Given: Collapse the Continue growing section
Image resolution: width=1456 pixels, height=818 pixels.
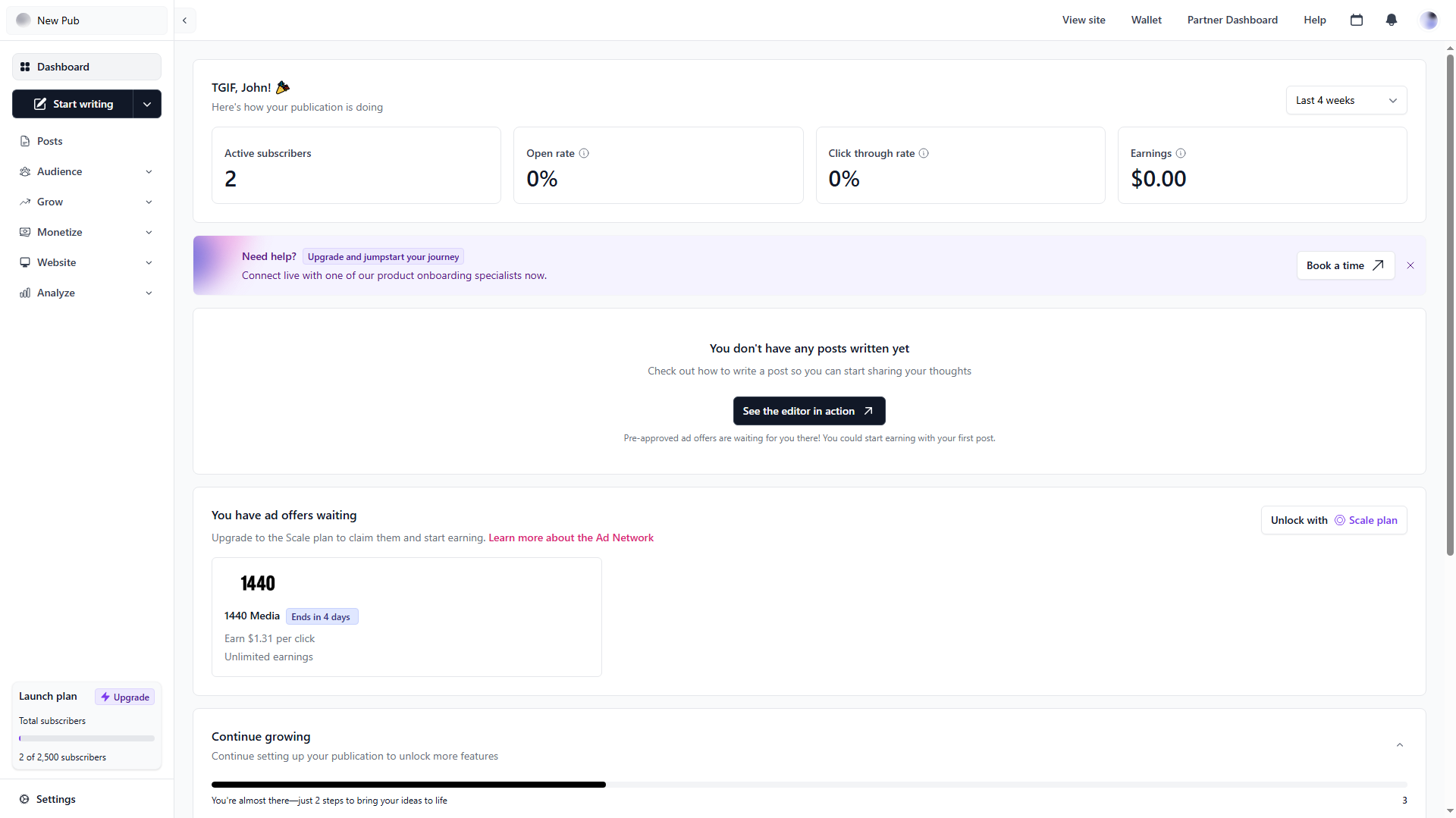Looking at the screenshot, I should click(x=1400, y=745).
